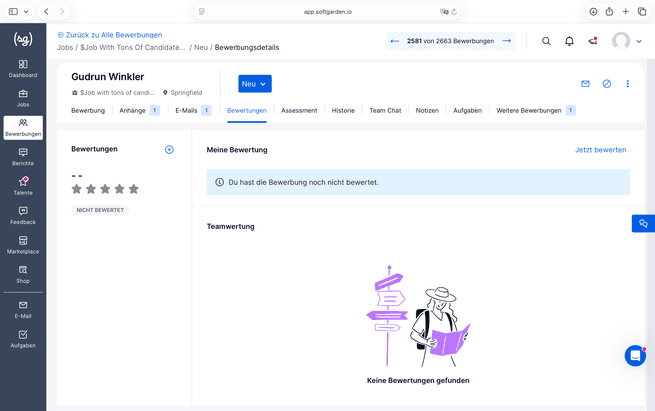This screenshot has height=411, width=655.
Task: Expand browser sidebar toggle dropdown arrow
Action: 26,12
